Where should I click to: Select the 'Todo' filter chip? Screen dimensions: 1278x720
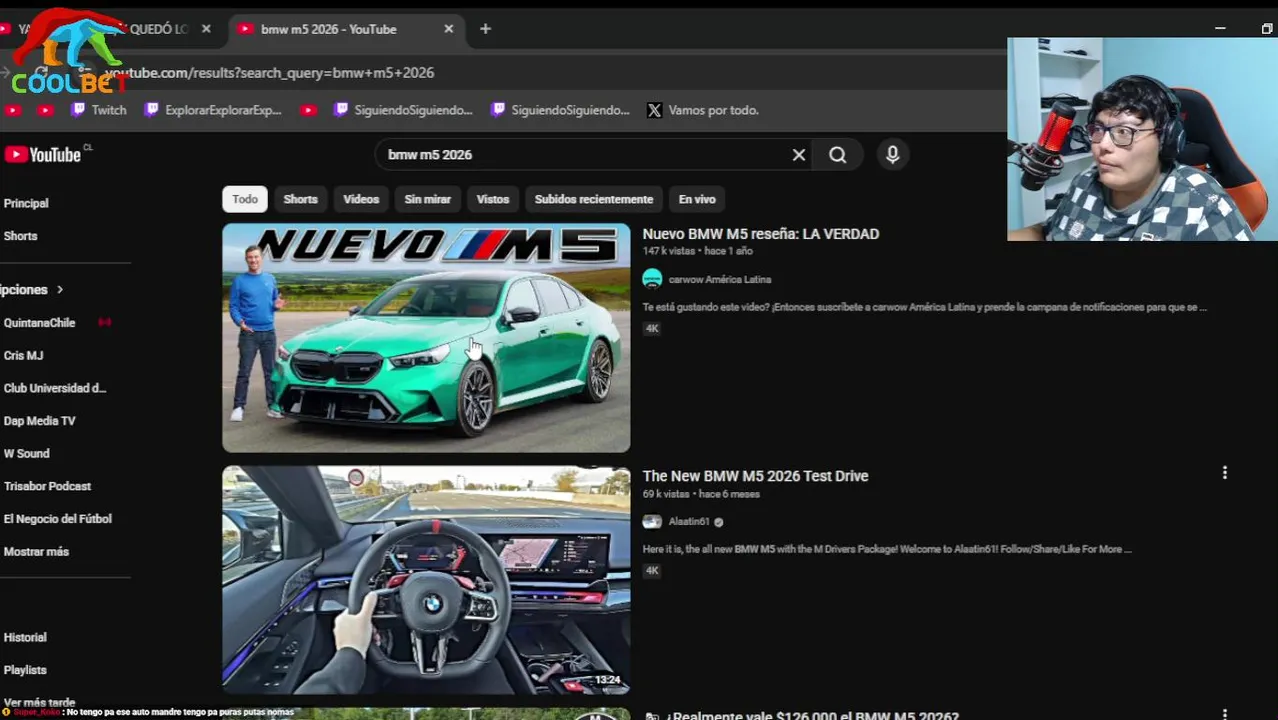[245, 199]
